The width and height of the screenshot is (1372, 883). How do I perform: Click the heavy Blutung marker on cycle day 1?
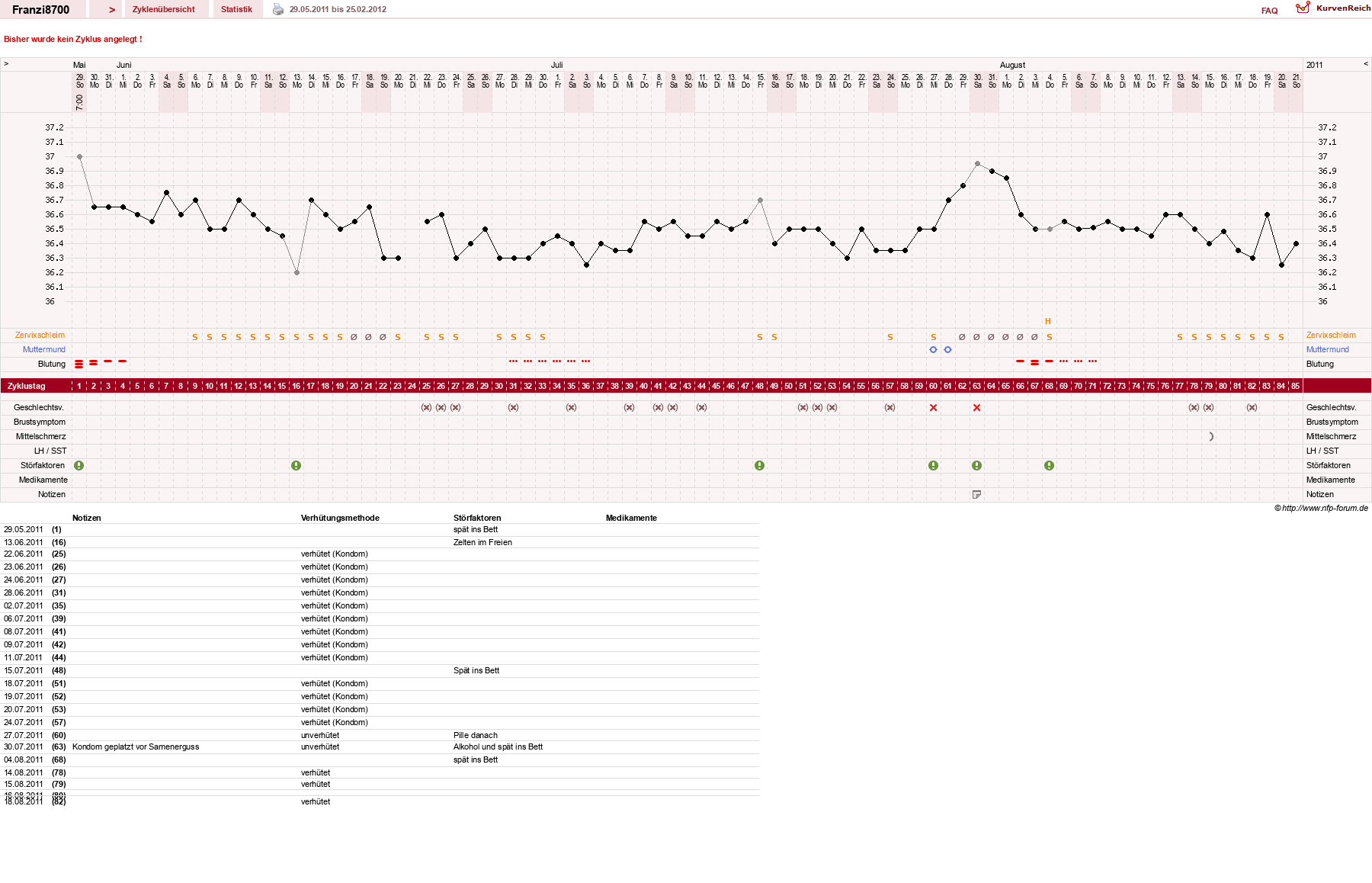79,364
